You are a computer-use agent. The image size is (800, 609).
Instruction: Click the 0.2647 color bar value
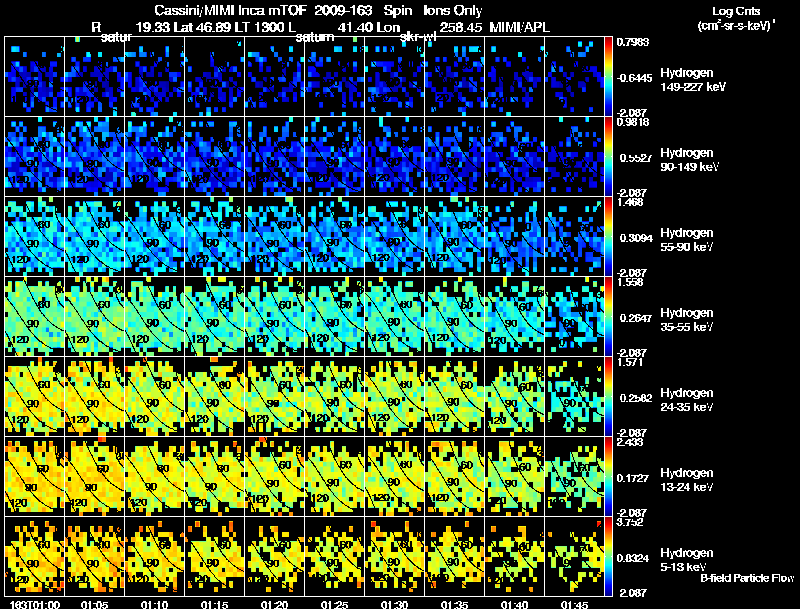[x=636, y=318]
